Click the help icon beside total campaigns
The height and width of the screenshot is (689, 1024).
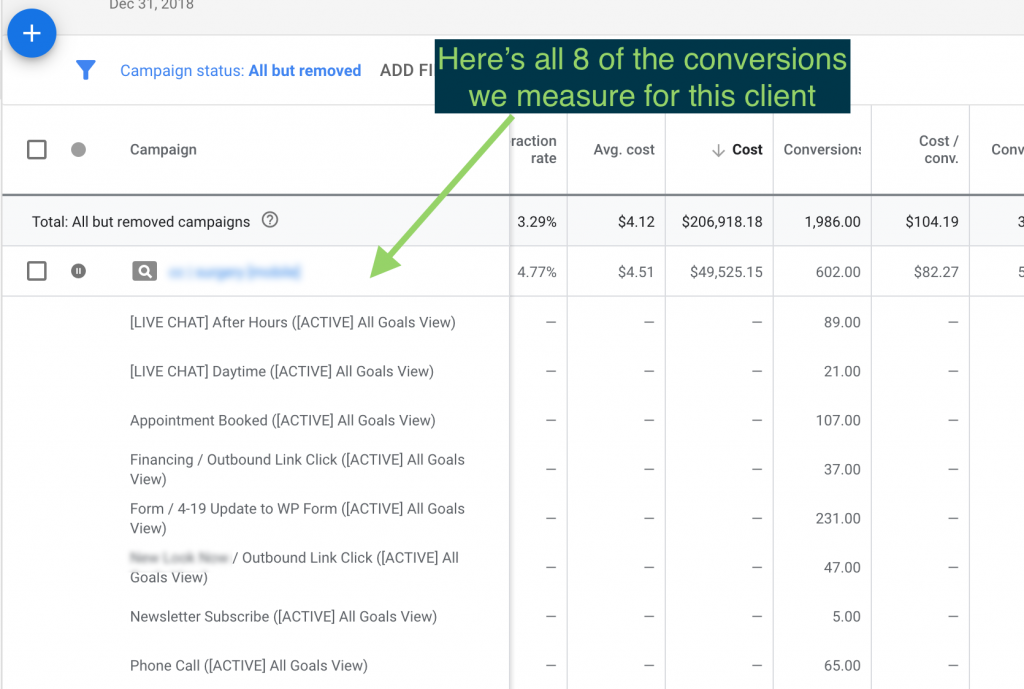[269, 221]
